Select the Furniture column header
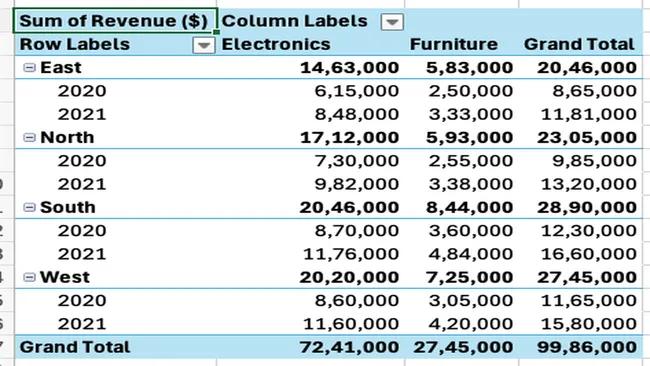650x366 pixels. point(454,44)
